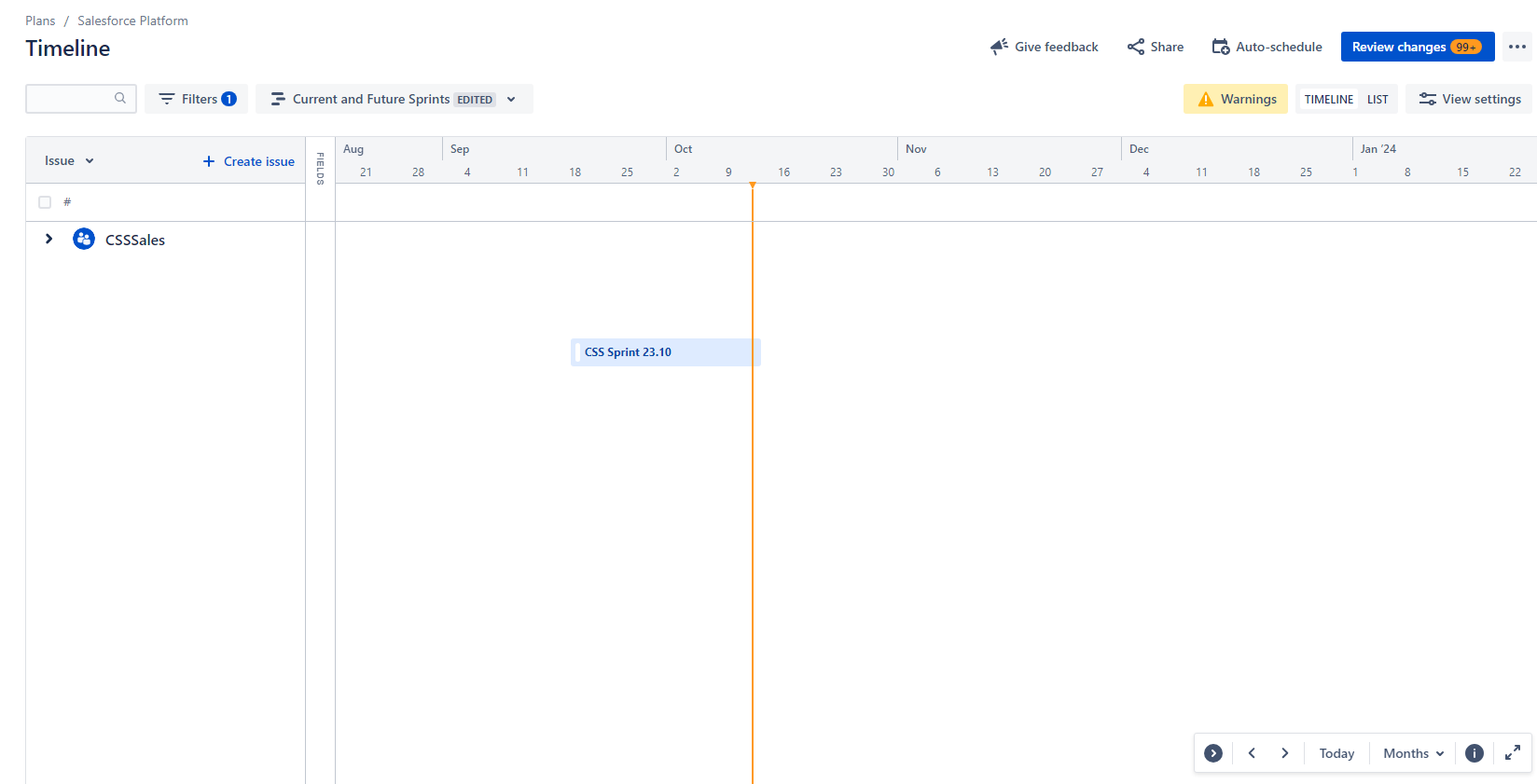
Task: Show the Warnings panel
Action: pyautogui.click(x=1236, y=99)
